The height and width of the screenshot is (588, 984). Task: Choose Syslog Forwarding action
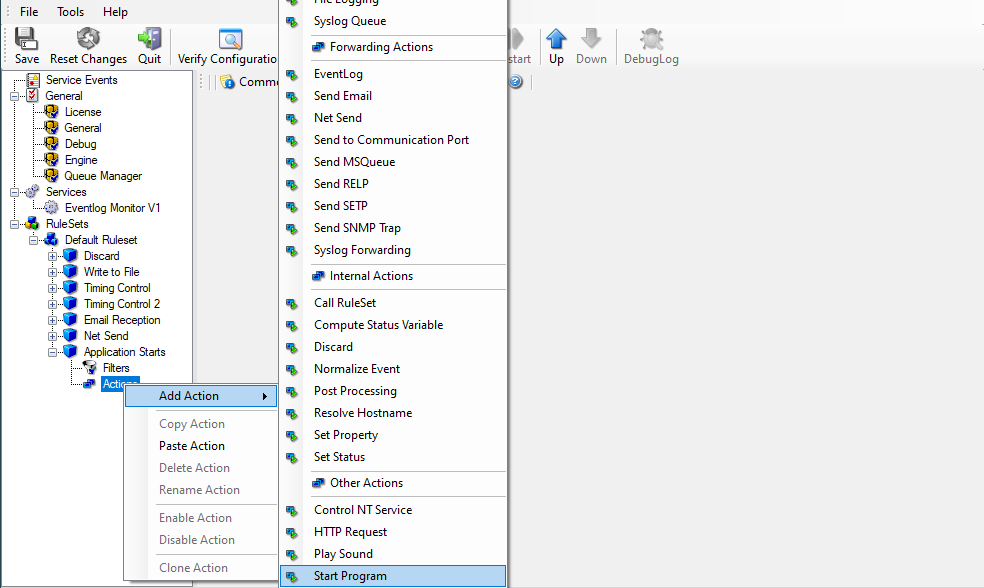pos(362,250)
